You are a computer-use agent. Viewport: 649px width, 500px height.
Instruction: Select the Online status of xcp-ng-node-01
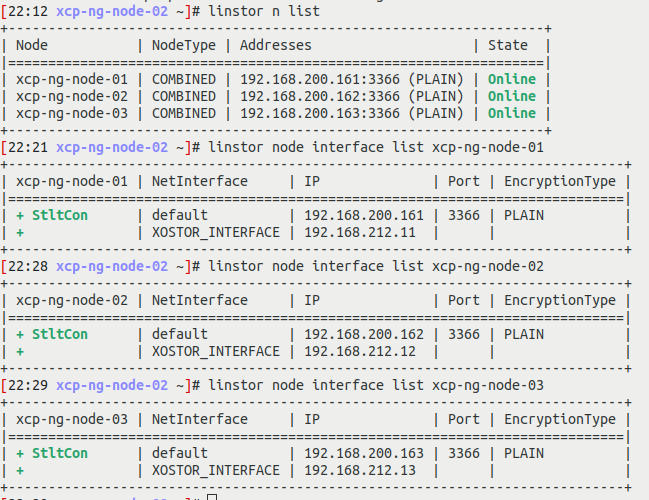pyautogui.click(x=511, y=79)
